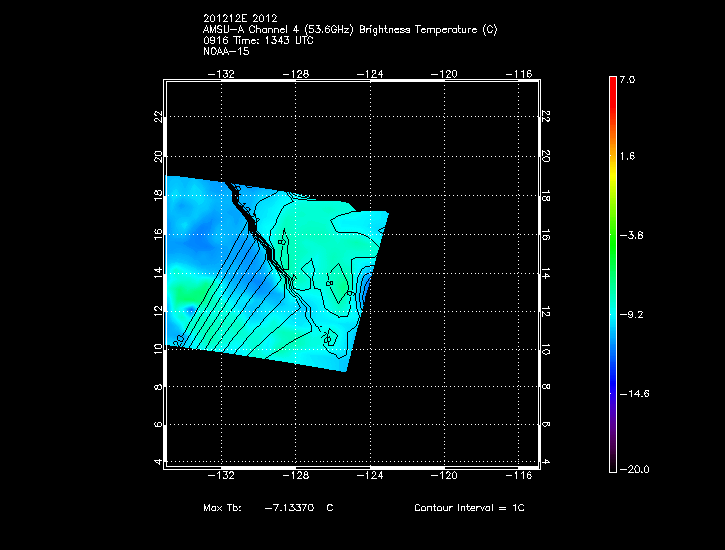Click the red top of the color bar
The image size is (725, 550).
pyautogui.click(x=613, y=83)
